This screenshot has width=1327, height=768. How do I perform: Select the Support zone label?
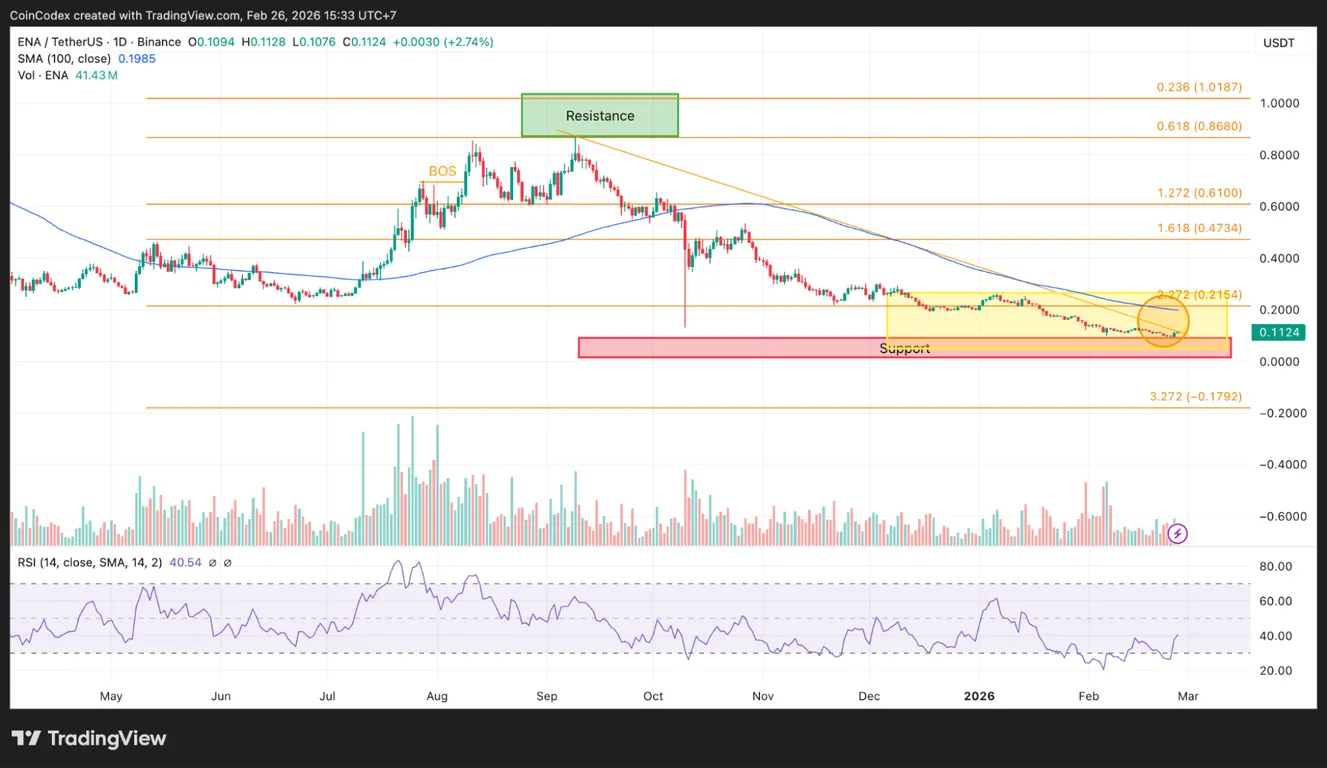pyautogui.click(x=904, y=348)
